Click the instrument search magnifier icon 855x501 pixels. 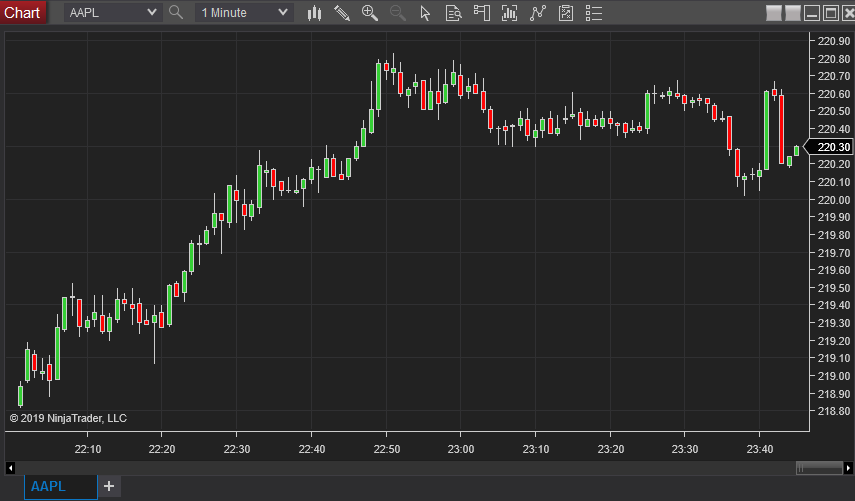point(176,12)
